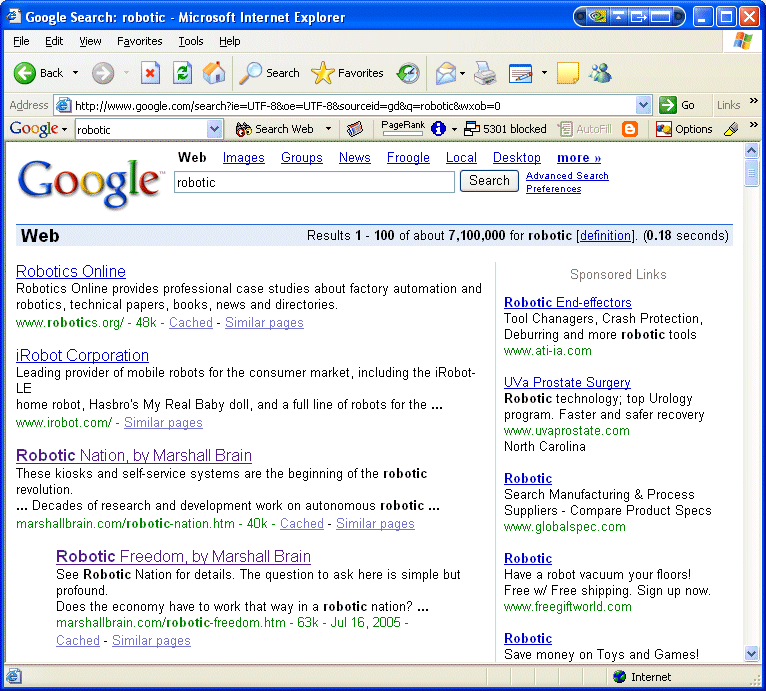Switch to the Local search tab

[461, 158]
